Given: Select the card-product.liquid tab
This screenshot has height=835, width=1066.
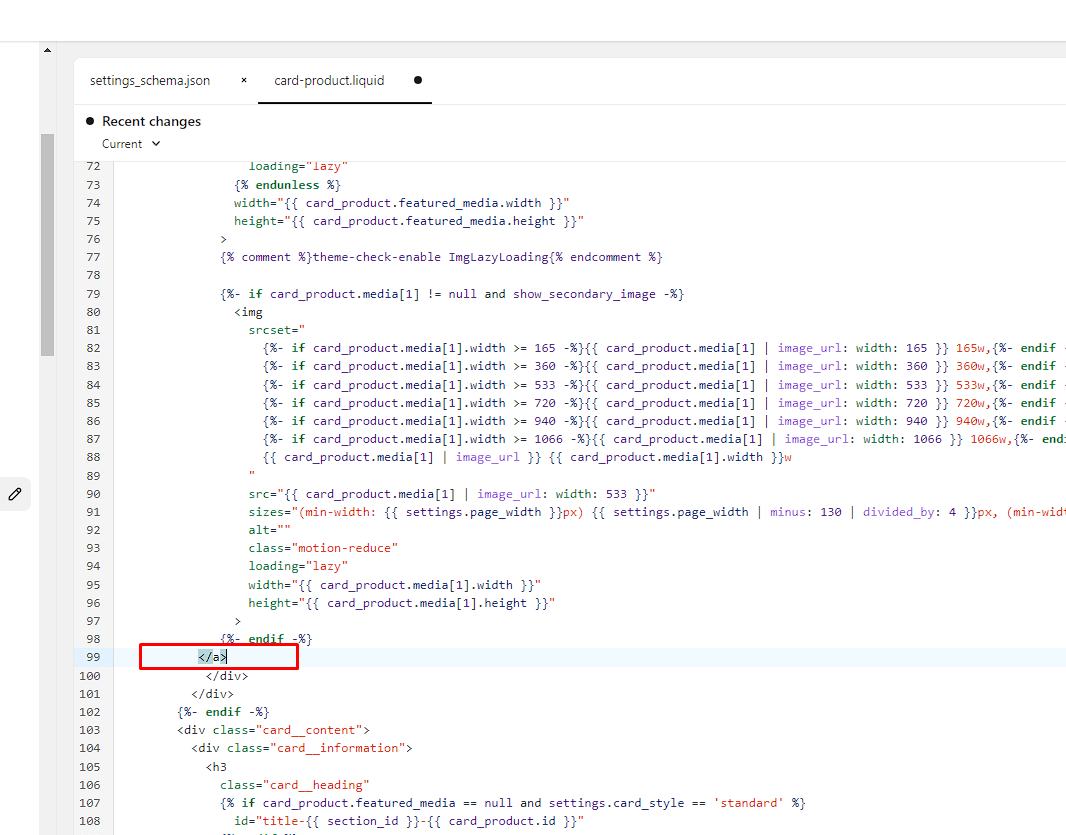Looking at the screenshot, I should click(329, 80).
